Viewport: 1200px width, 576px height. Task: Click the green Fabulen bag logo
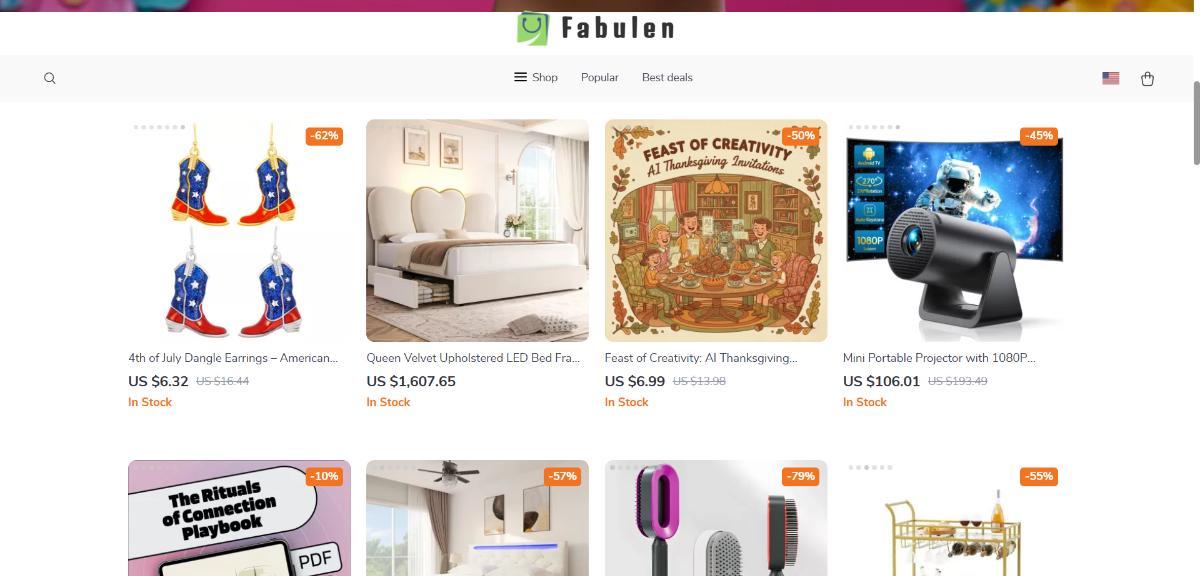coord(533,28)
